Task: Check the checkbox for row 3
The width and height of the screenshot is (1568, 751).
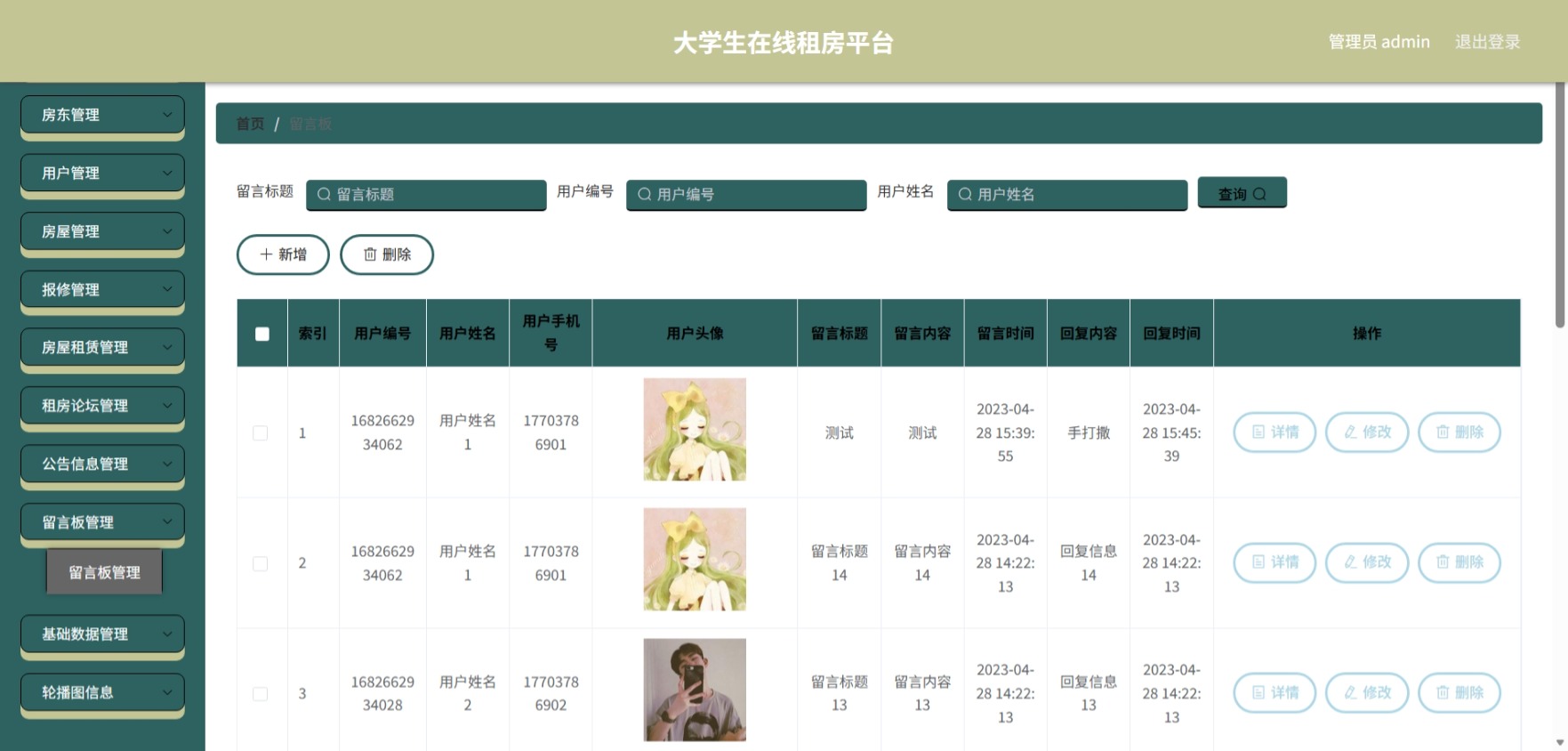Action: pyautogui.click(x=261, y=694)
